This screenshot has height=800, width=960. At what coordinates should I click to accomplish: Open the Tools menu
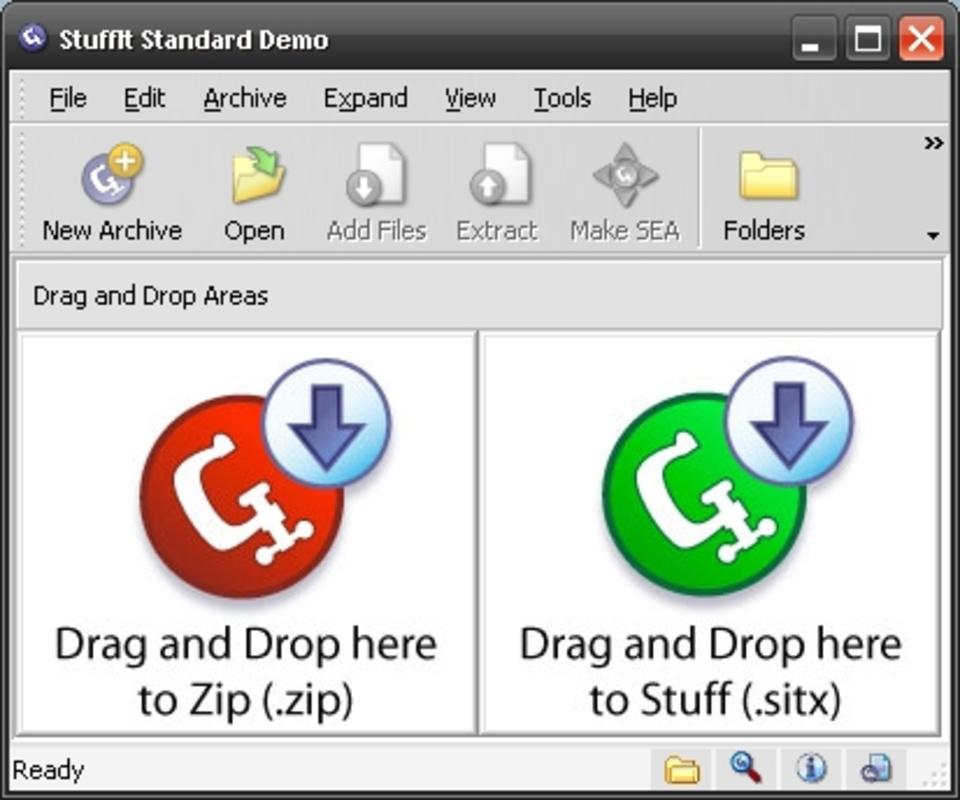562,98
